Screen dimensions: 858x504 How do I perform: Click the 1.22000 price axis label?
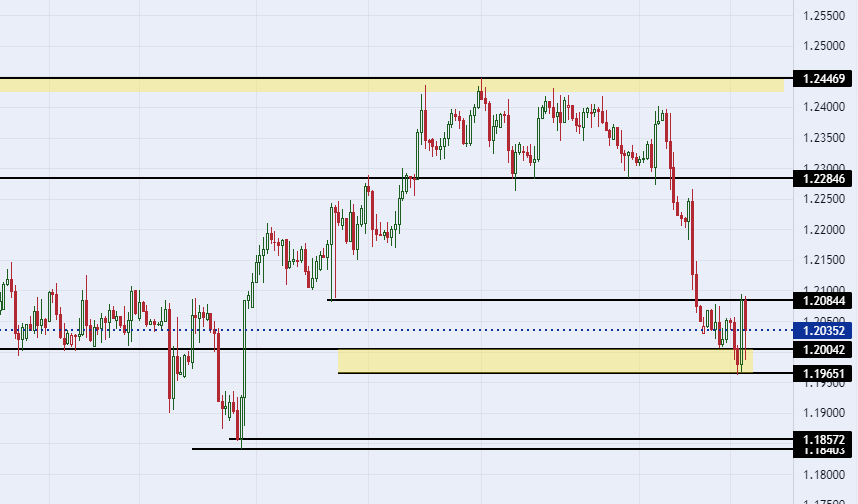click(x=824, y=230)
